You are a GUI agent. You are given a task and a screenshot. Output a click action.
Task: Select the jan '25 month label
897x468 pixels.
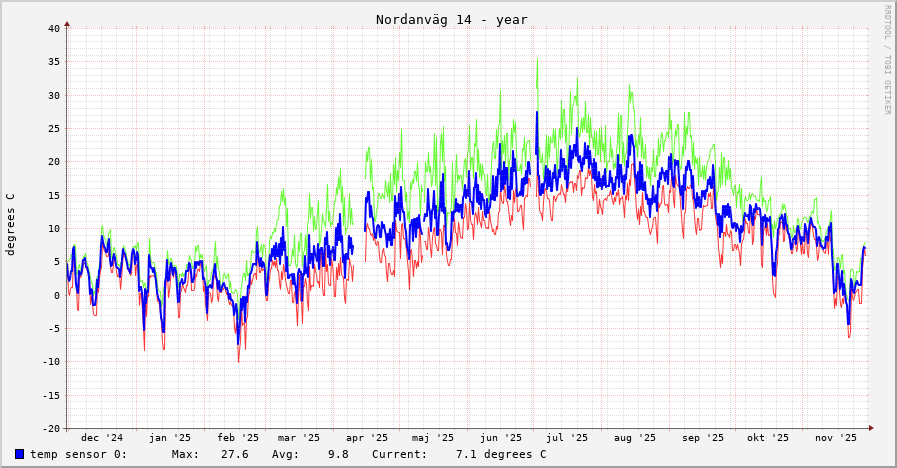pos(170,437)
